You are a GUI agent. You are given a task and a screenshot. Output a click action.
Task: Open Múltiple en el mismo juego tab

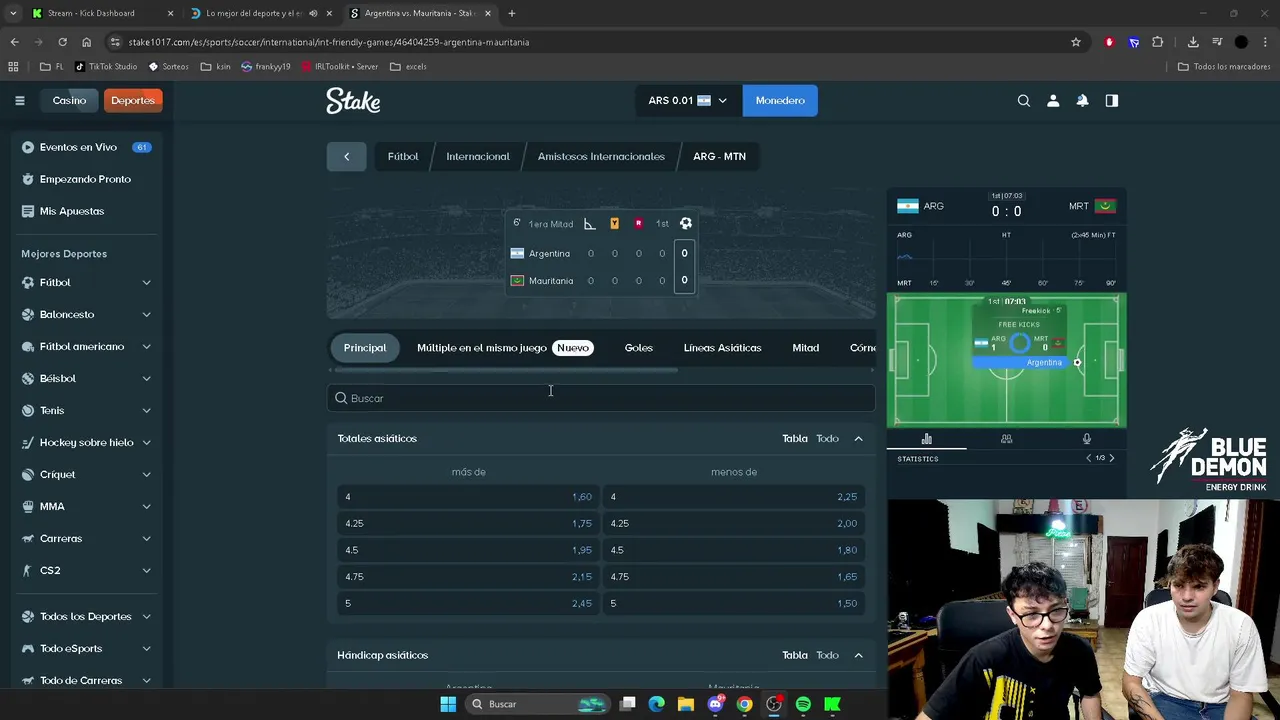coord(504,348)
